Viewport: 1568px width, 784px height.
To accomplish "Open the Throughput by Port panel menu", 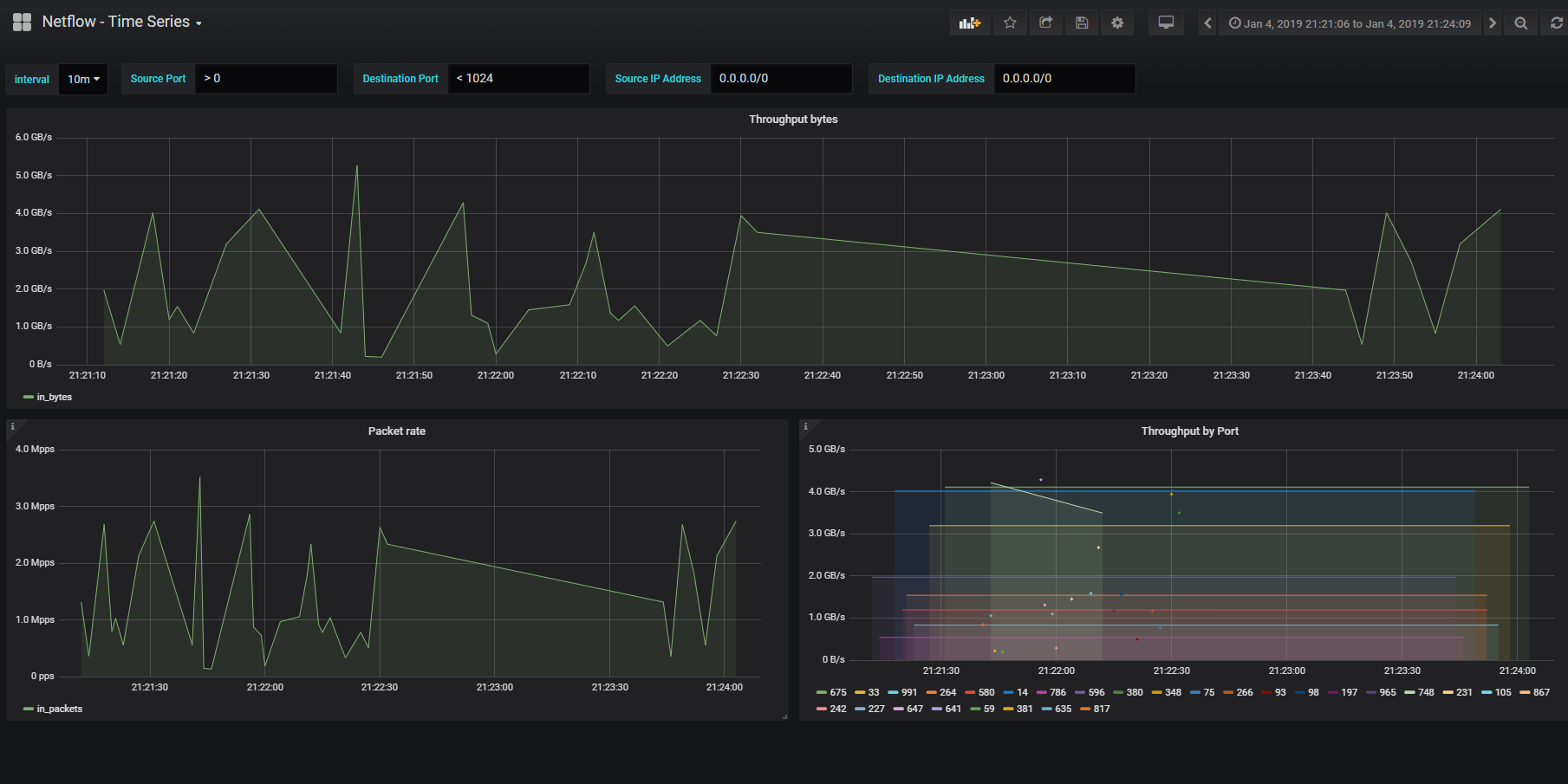I will (x=1189, y=431).
